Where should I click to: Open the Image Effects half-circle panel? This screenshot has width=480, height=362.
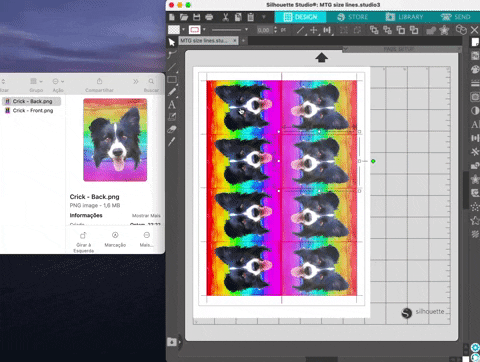tap(475, 110)
